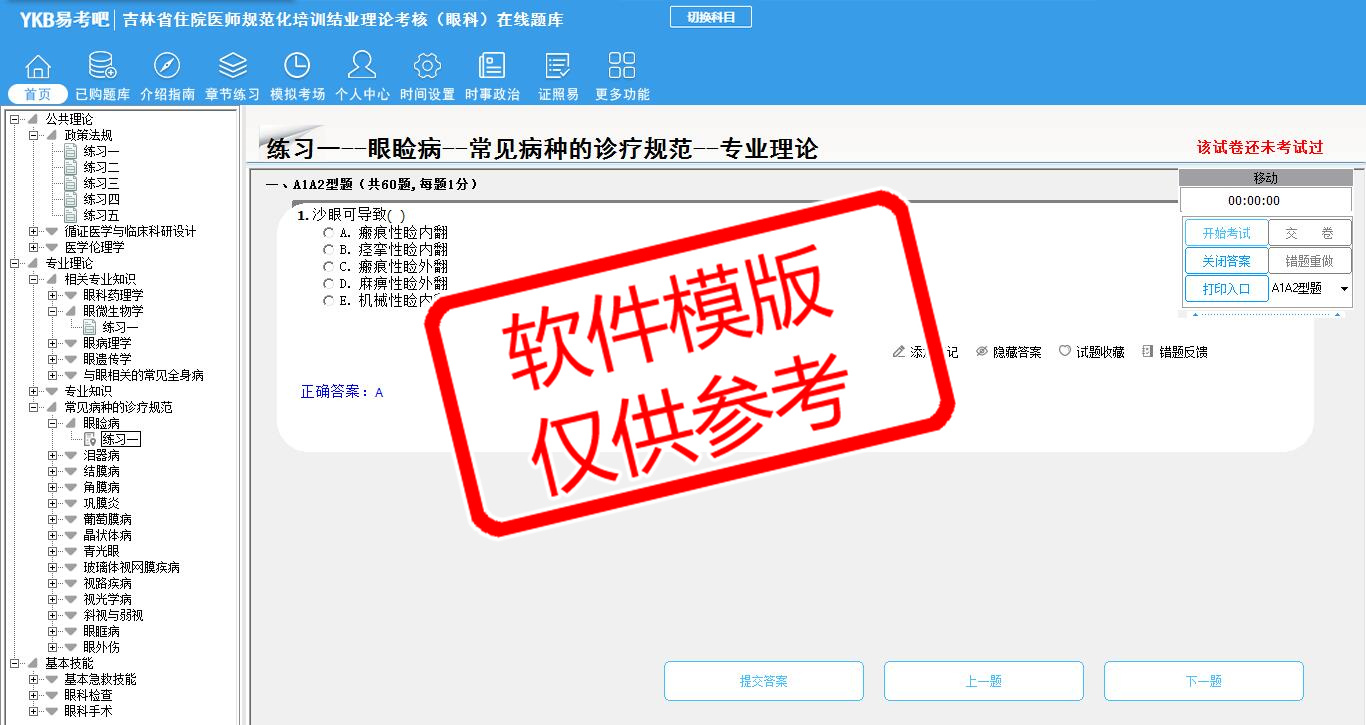This screenshot has width=1366, height=725.
Task: Expand the 青光眼 tree node
Action: tap(53, 551)
